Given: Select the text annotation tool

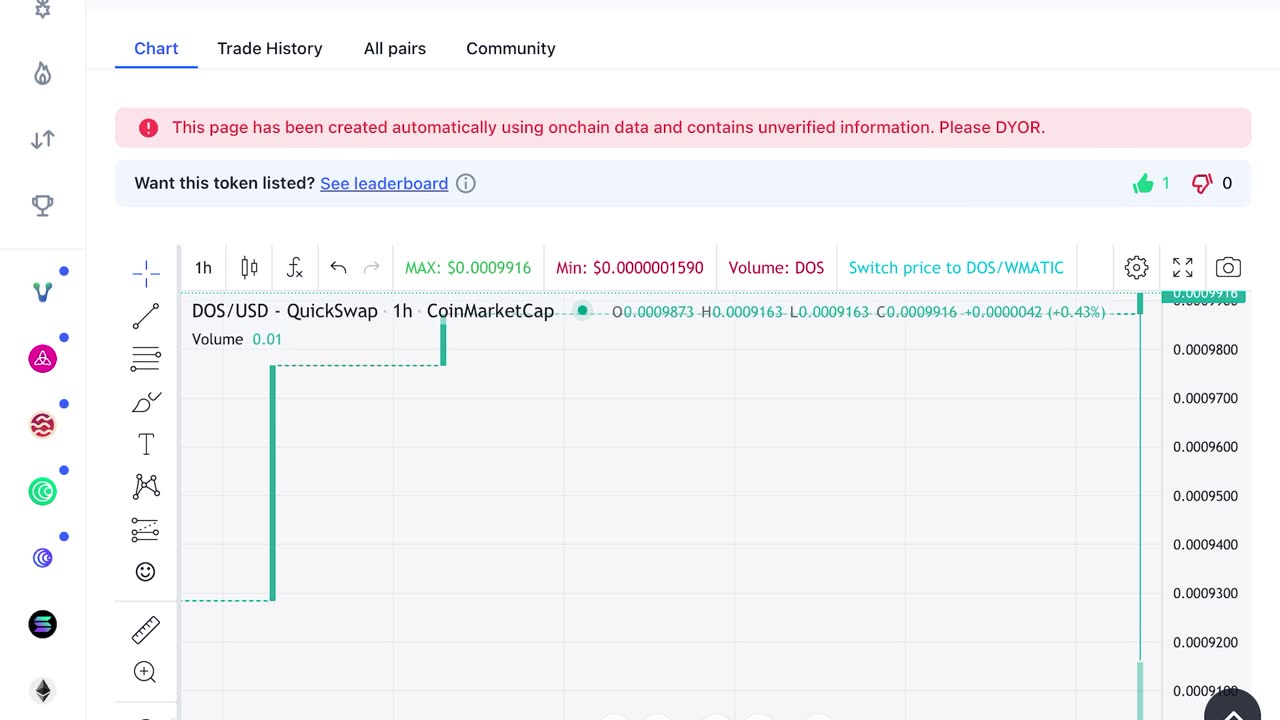Looking at the screenshot, I should [x=146, y=444].
